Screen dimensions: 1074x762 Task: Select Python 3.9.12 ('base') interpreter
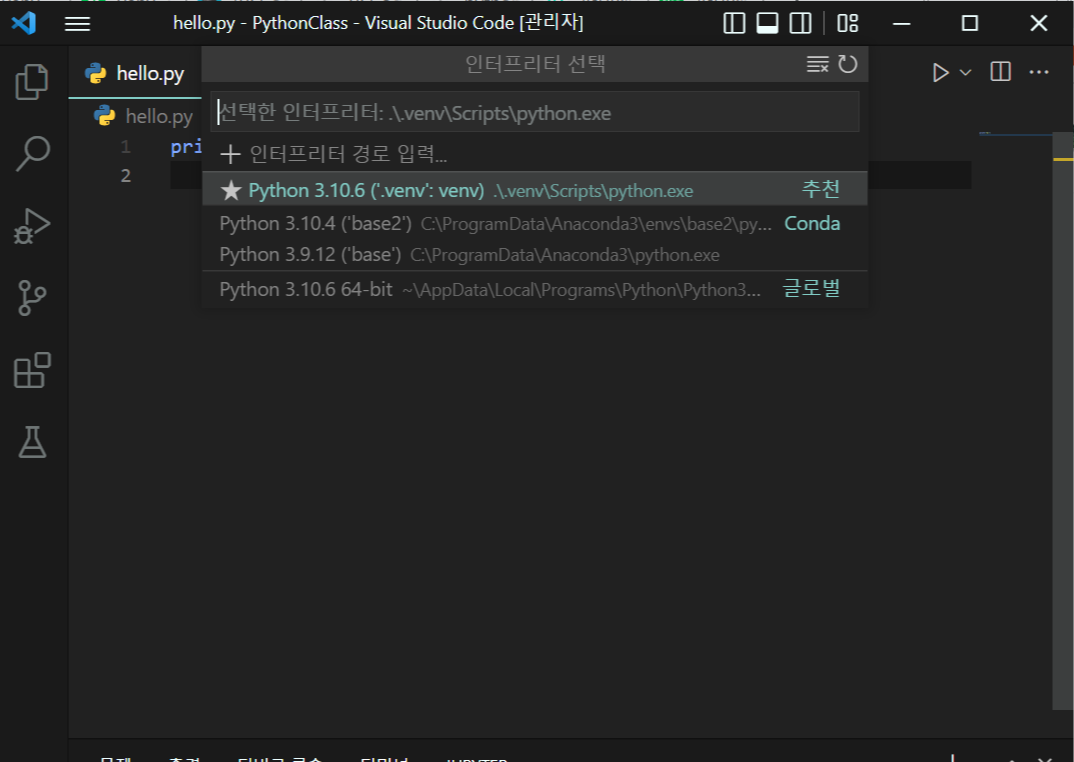(x=535, y=254)
